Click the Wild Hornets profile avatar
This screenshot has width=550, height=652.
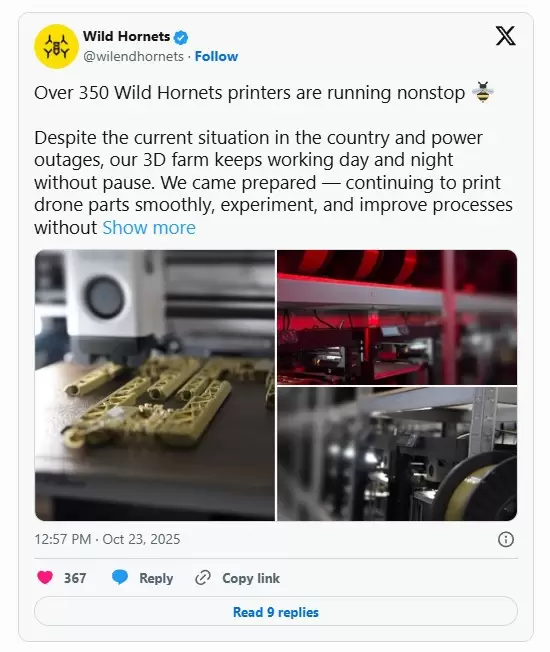[56, 46]
